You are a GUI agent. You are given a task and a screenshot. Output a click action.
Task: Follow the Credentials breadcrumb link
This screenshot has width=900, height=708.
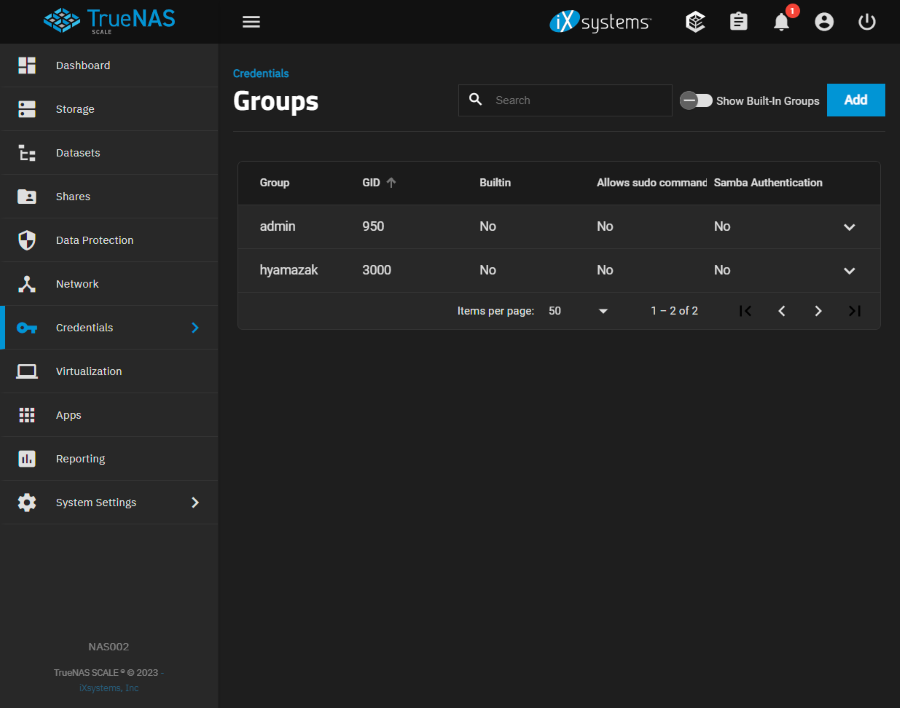point(261,73)
